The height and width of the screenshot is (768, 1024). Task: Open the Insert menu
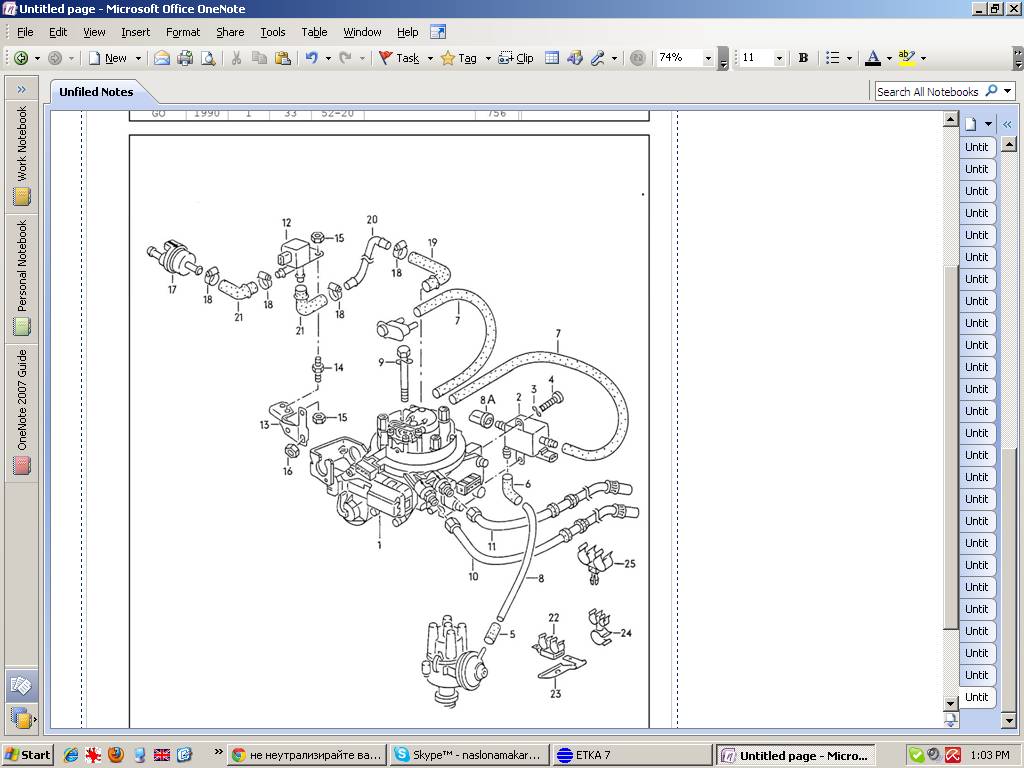tap(135, 32)
